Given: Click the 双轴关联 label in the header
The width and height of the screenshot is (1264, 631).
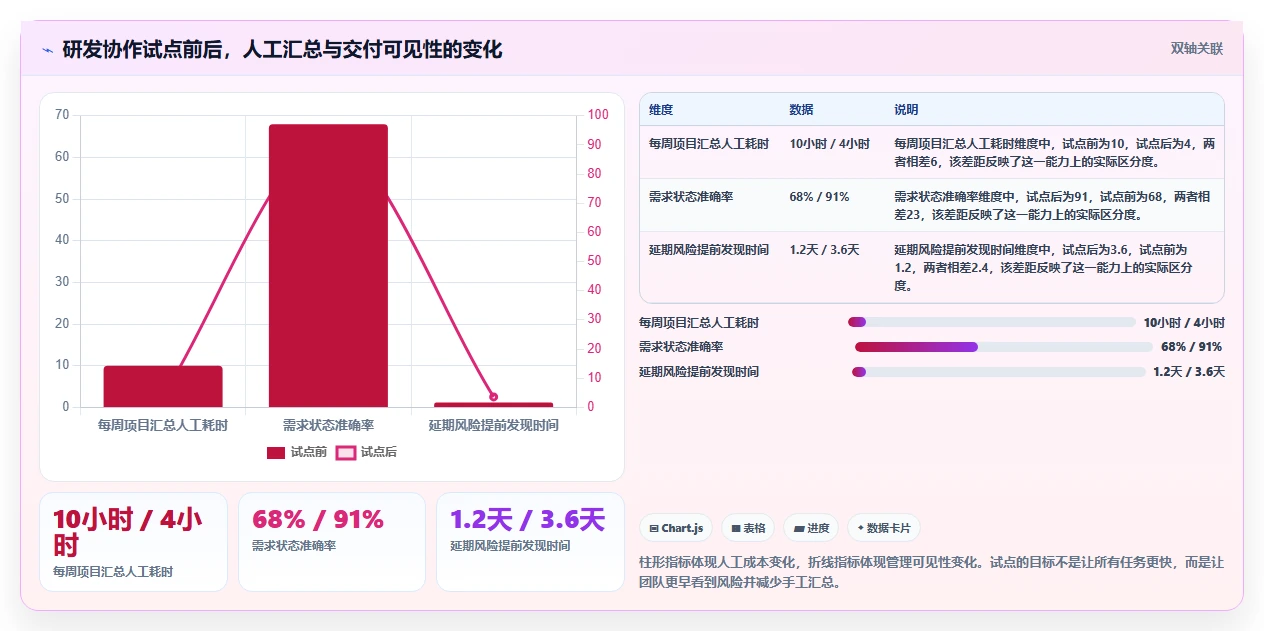Looking at the screenshot, I should pyautogui.click(x=1197, y=48).
